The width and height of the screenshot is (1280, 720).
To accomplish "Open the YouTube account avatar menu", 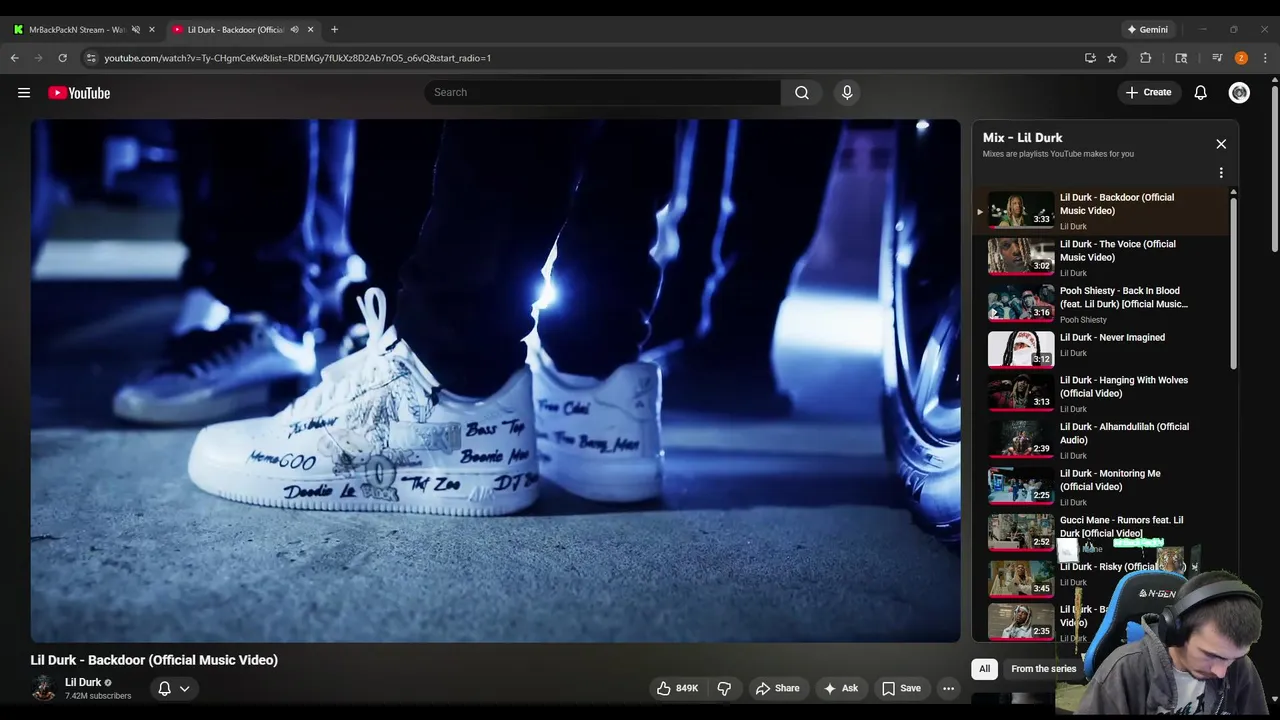I will tap(1239, 92).
